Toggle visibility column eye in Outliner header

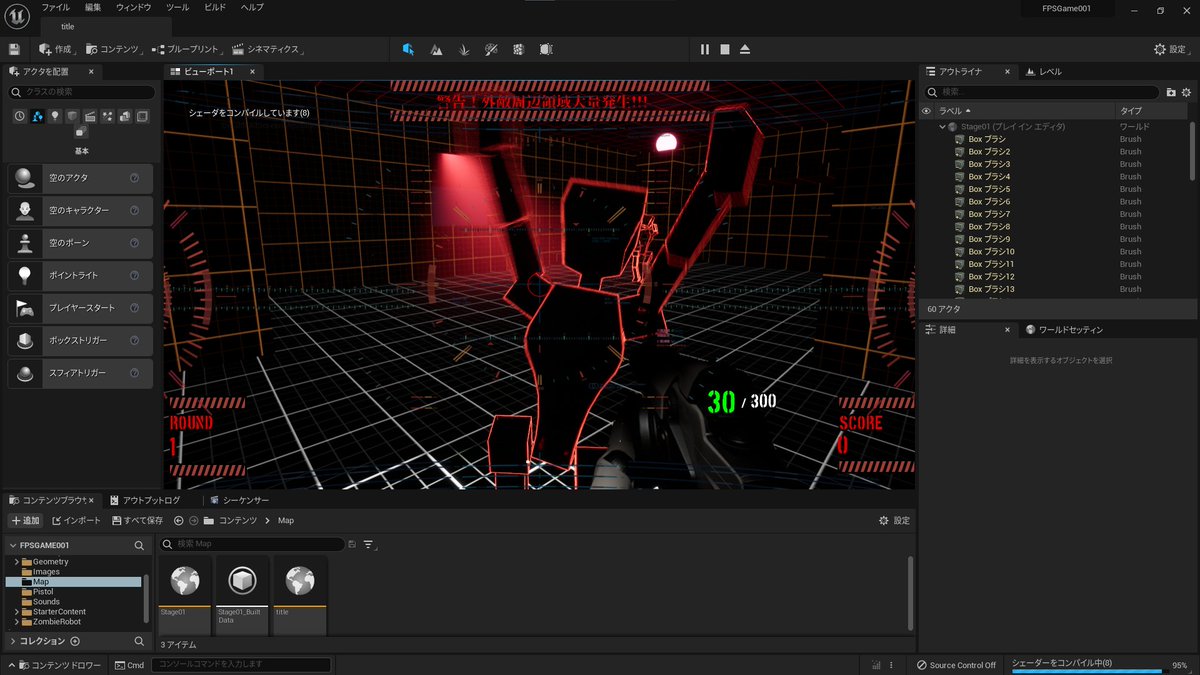coord(926,111)
